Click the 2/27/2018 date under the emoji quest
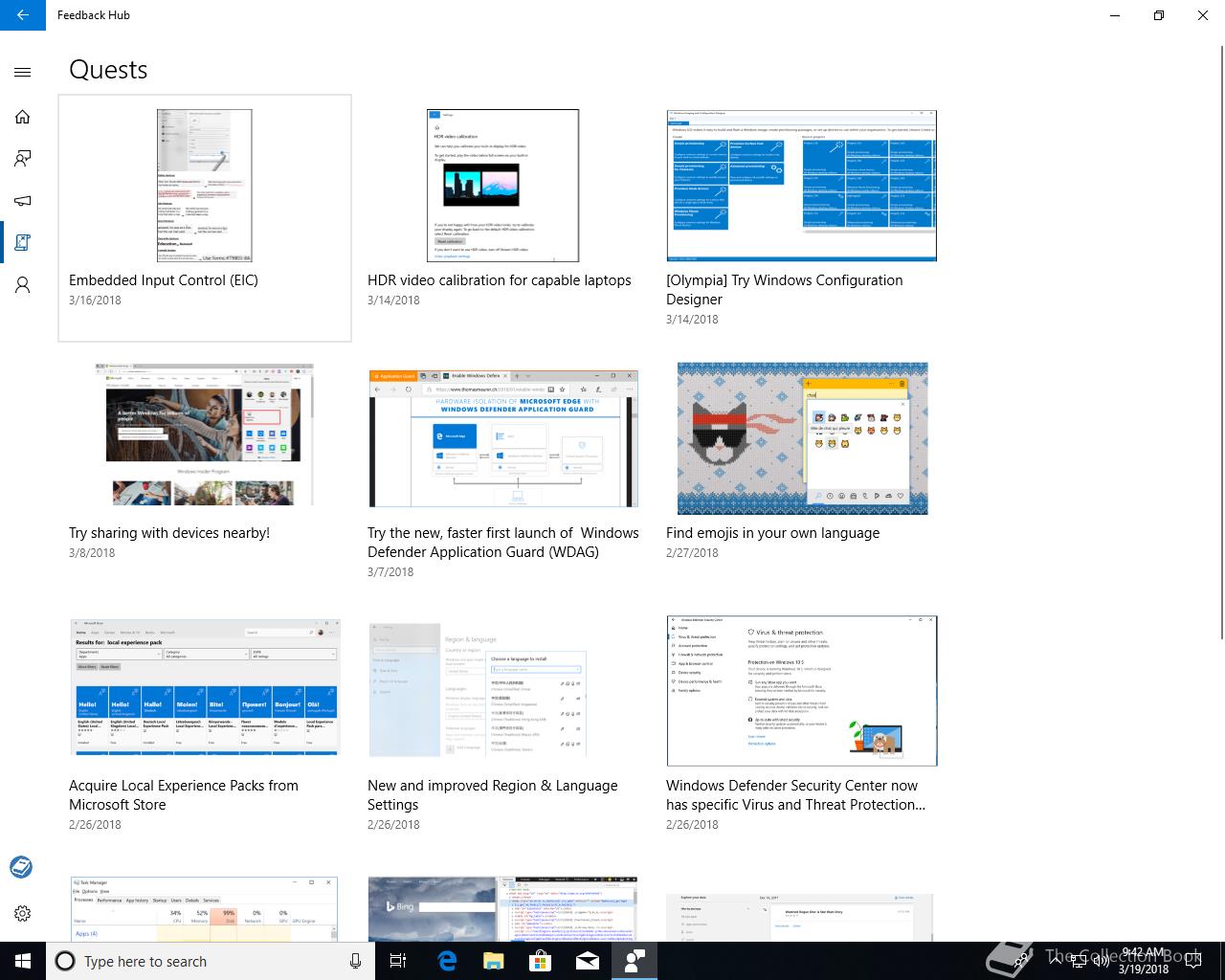 pos(692,552)
